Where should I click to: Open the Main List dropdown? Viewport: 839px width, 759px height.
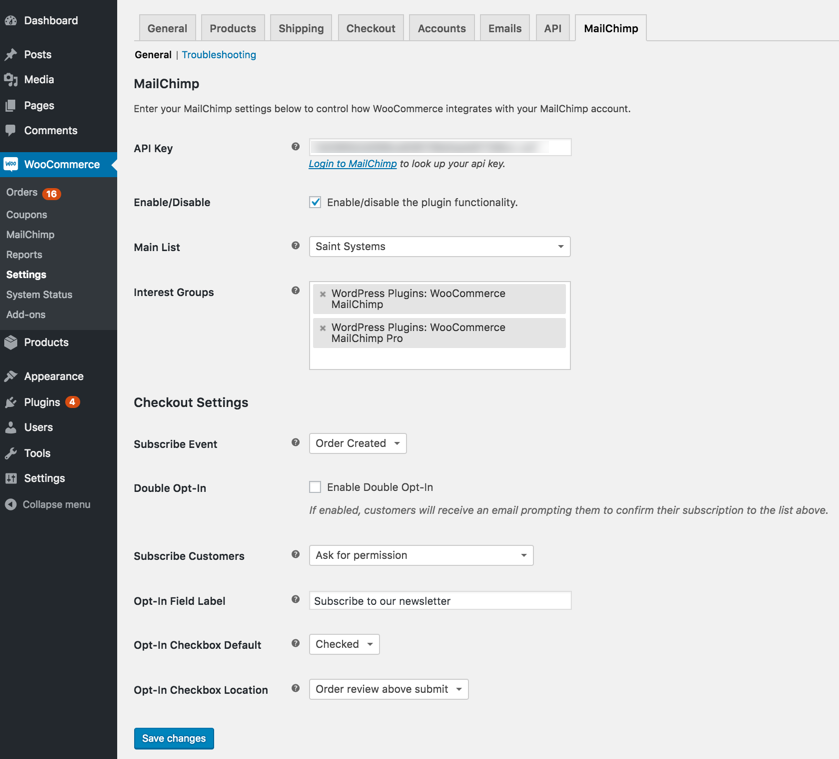click(x=439, y=246)
